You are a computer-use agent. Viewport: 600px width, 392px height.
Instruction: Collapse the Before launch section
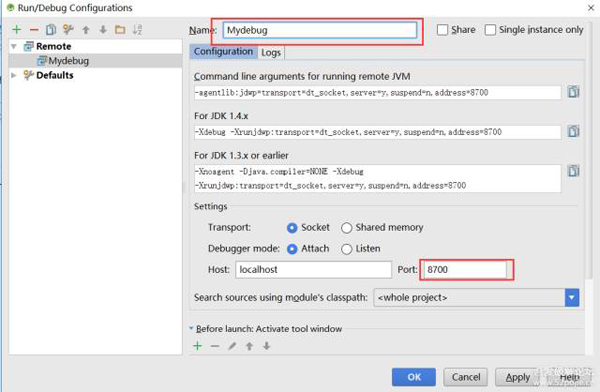coord(191,328)
